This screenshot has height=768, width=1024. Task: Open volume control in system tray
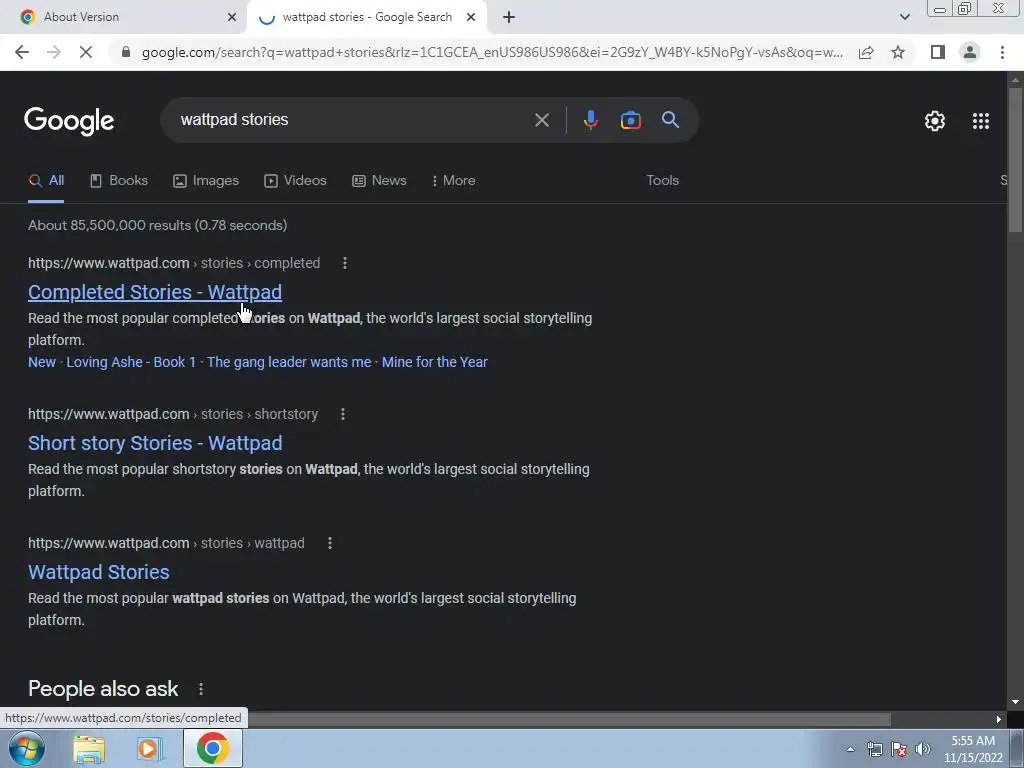tap(923, 749)
